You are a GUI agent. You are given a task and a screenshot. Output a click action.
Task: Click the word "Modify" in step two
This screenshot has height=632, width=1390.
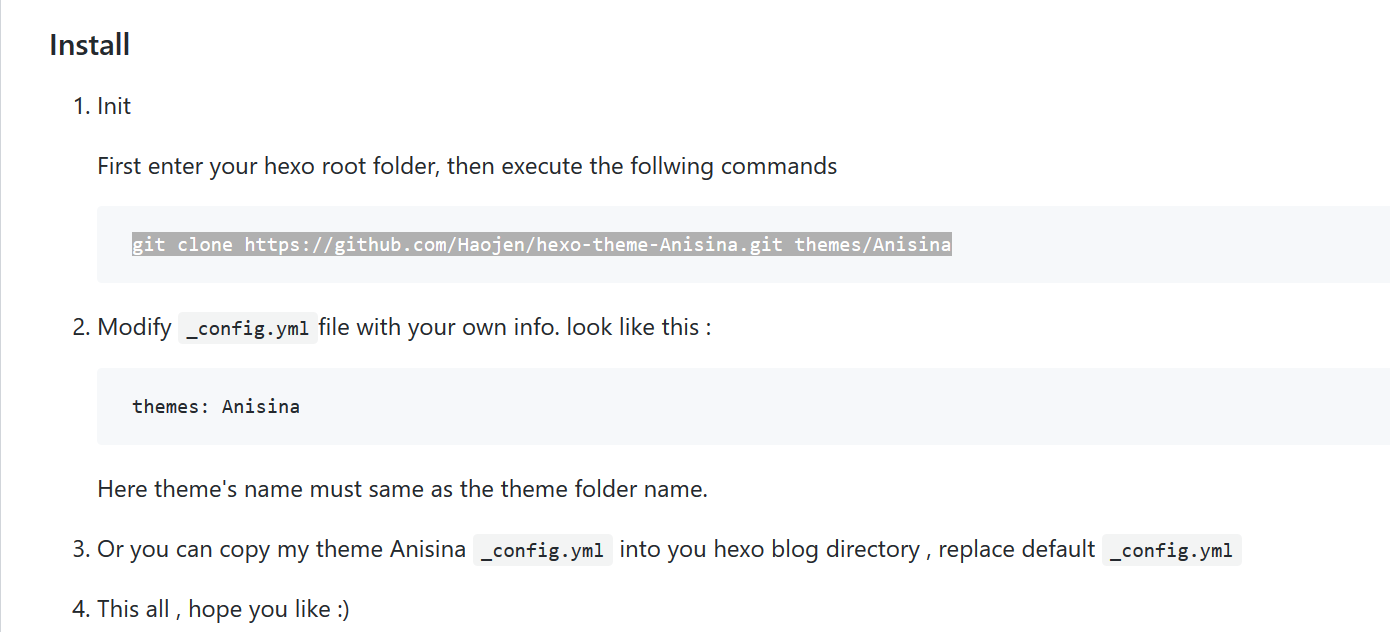click(x=134, y=327)
